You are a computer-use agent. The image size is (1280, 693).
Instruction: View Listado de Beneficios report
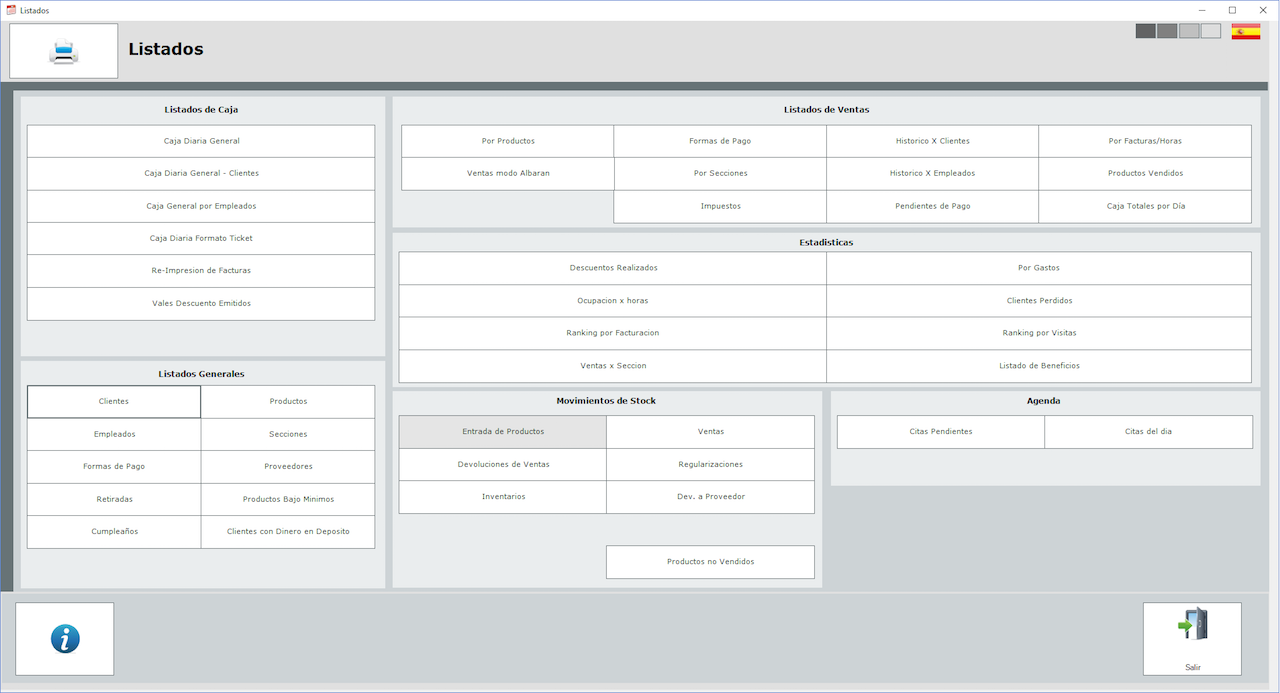click(1039, 366)
